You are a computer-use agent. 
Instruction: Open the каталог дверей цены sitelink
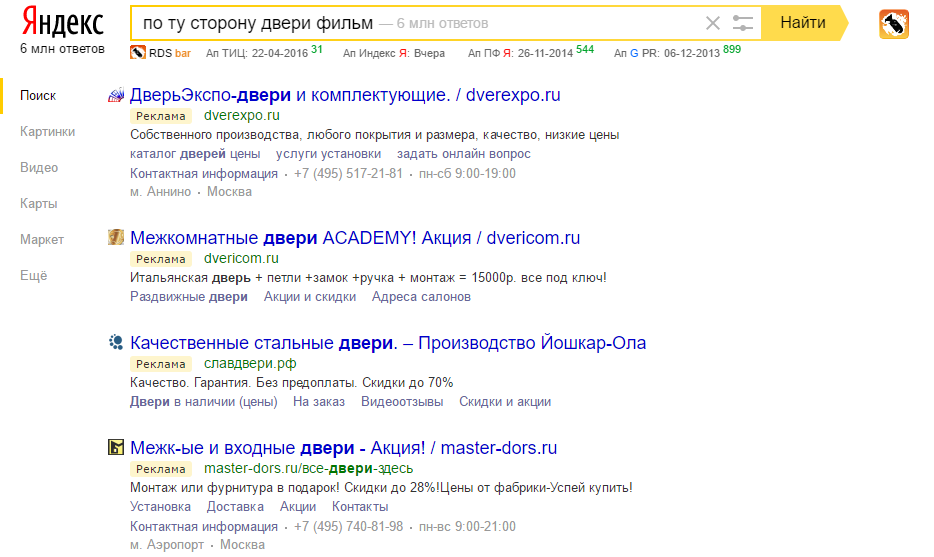click(195, 154)
